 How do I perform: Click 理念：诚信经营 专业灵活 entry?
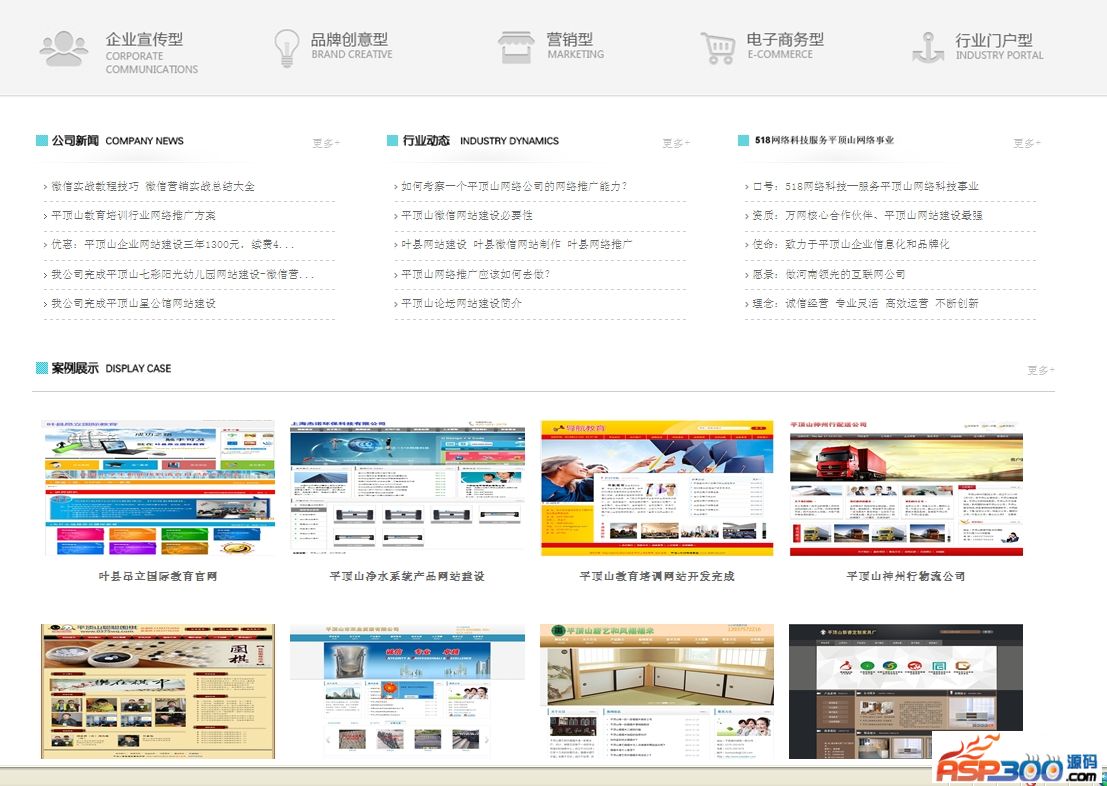pos(865,303)
